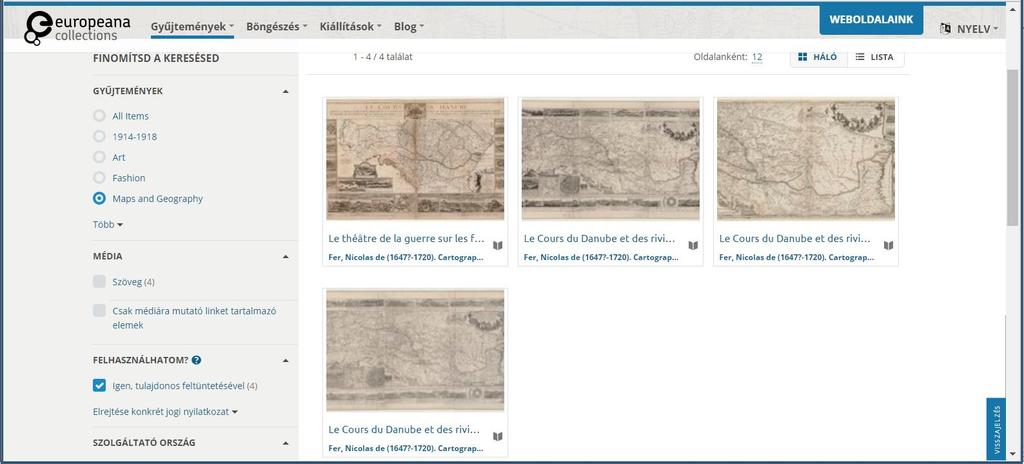Open the Europeana Collections logo home link
This screenshot has width=1024, height=464.
(x=77, y=28)
